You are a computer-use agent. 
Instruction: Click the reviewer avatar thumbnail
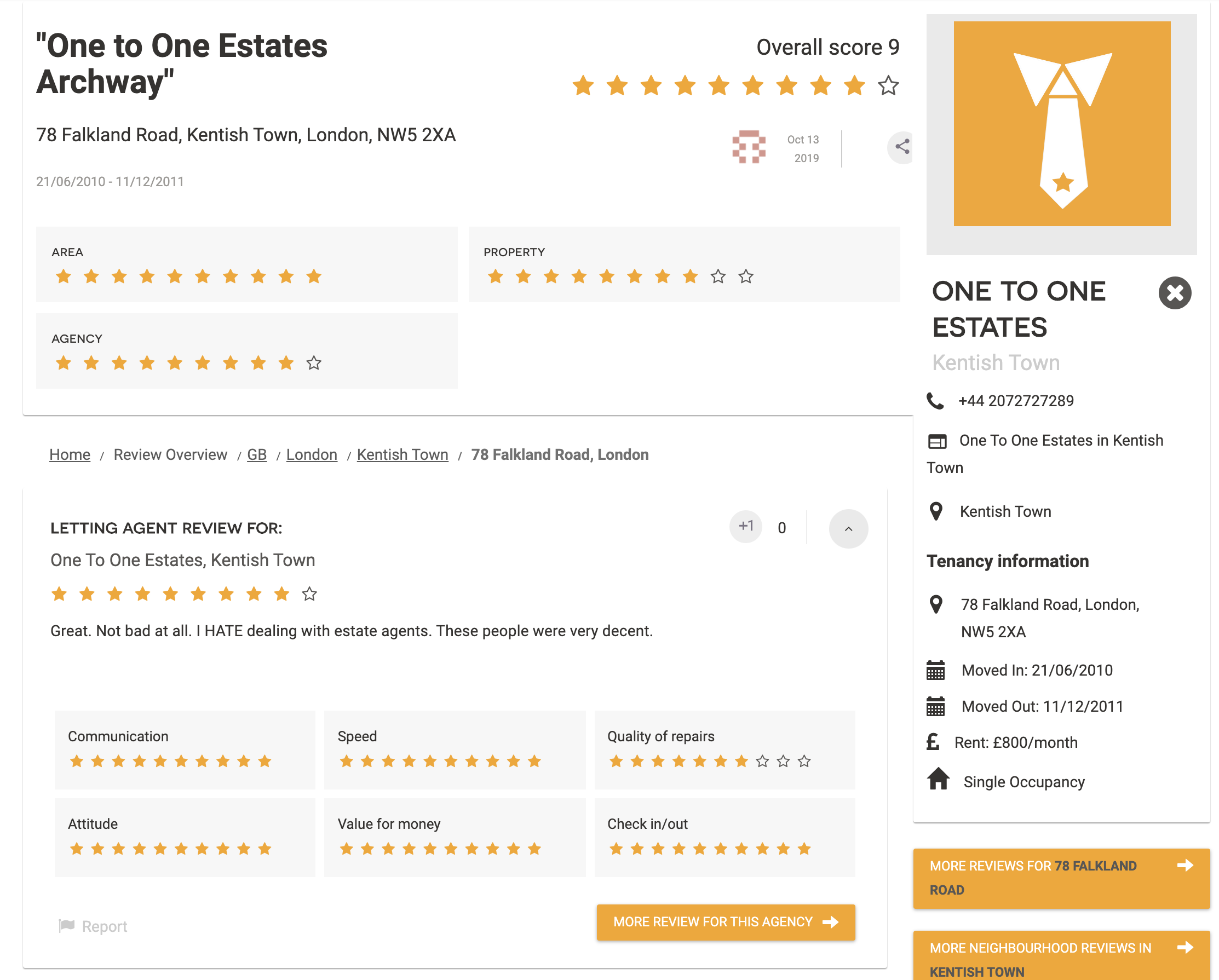pyautogui.click(x=749, y=147)
